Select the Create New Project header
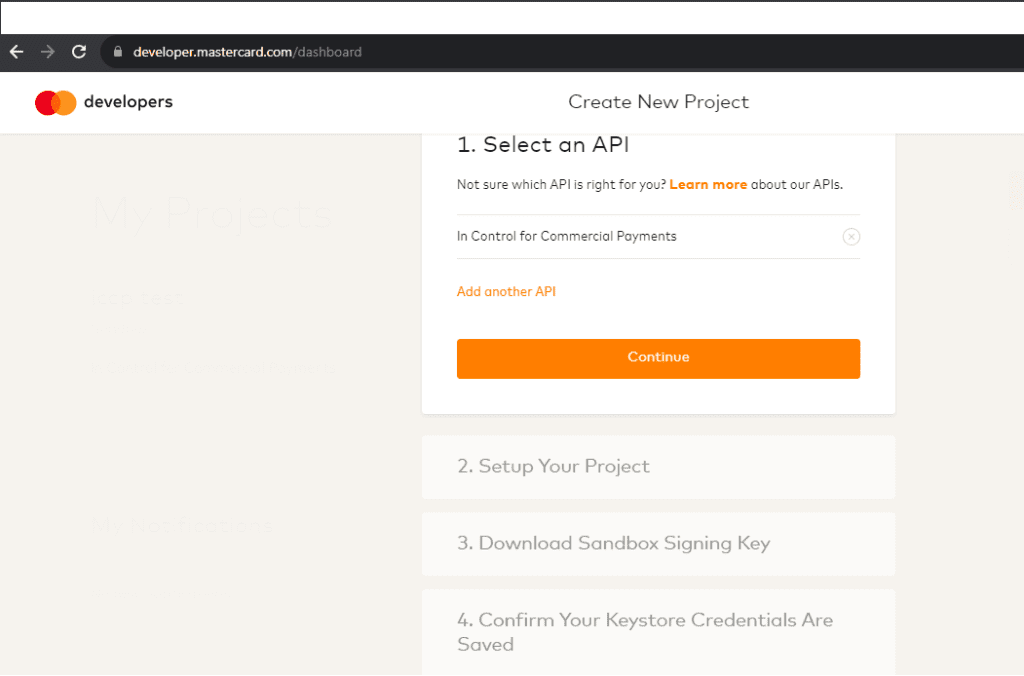The width and height of the screenshot is (1024, 676). coord(658,101)
